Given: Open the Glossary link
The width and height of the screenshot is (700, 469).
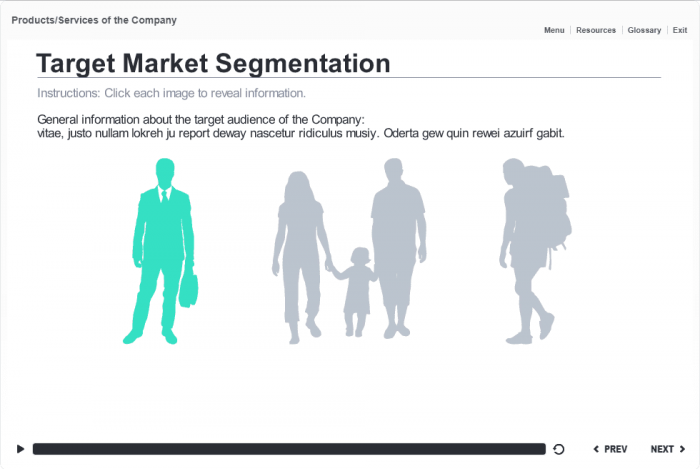Looking at the screenshot, I should [x=644, y=30].
